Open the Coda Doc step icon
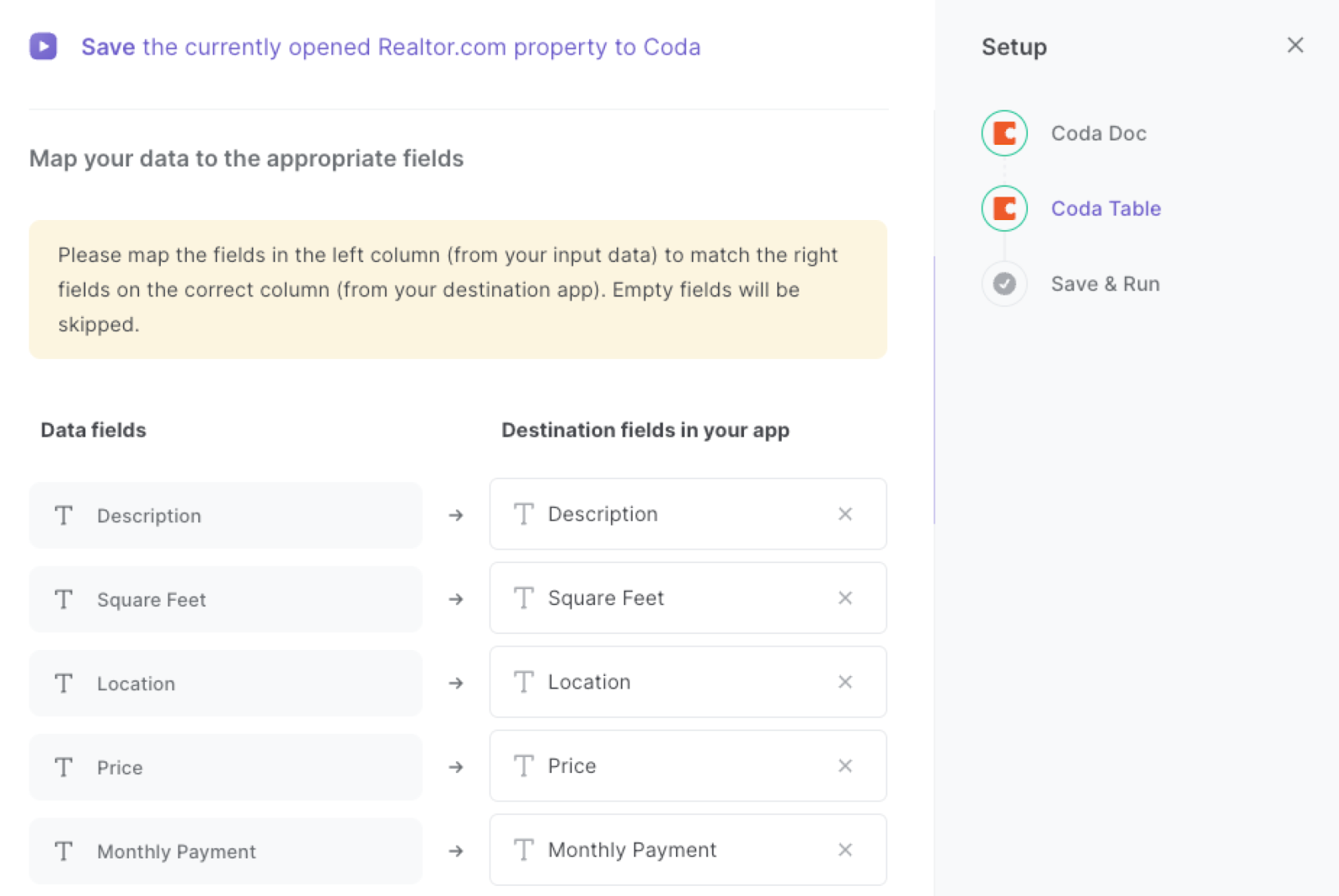This screenshot has height=896, width=1339. point(1004,133)
